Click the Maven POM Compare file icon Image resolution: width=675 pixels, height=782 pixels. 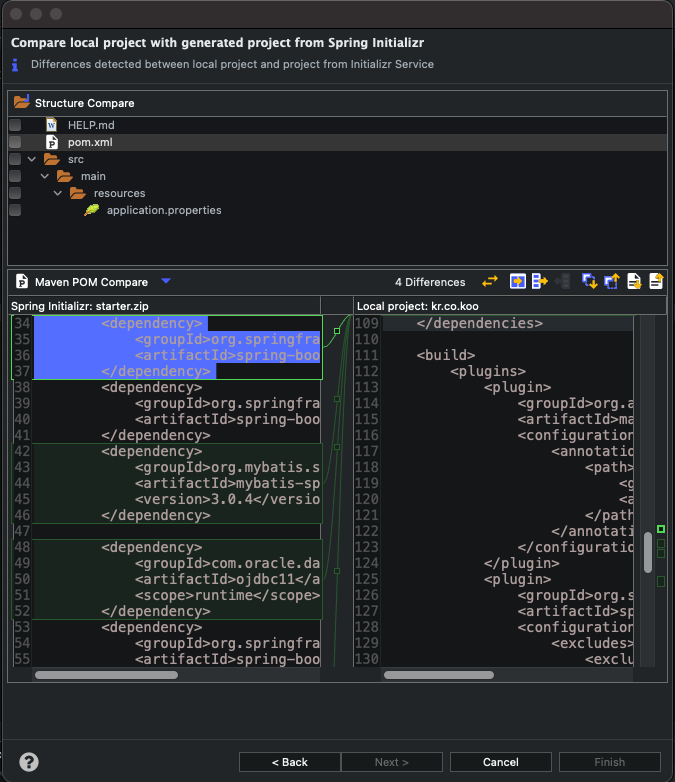[21, 281]
